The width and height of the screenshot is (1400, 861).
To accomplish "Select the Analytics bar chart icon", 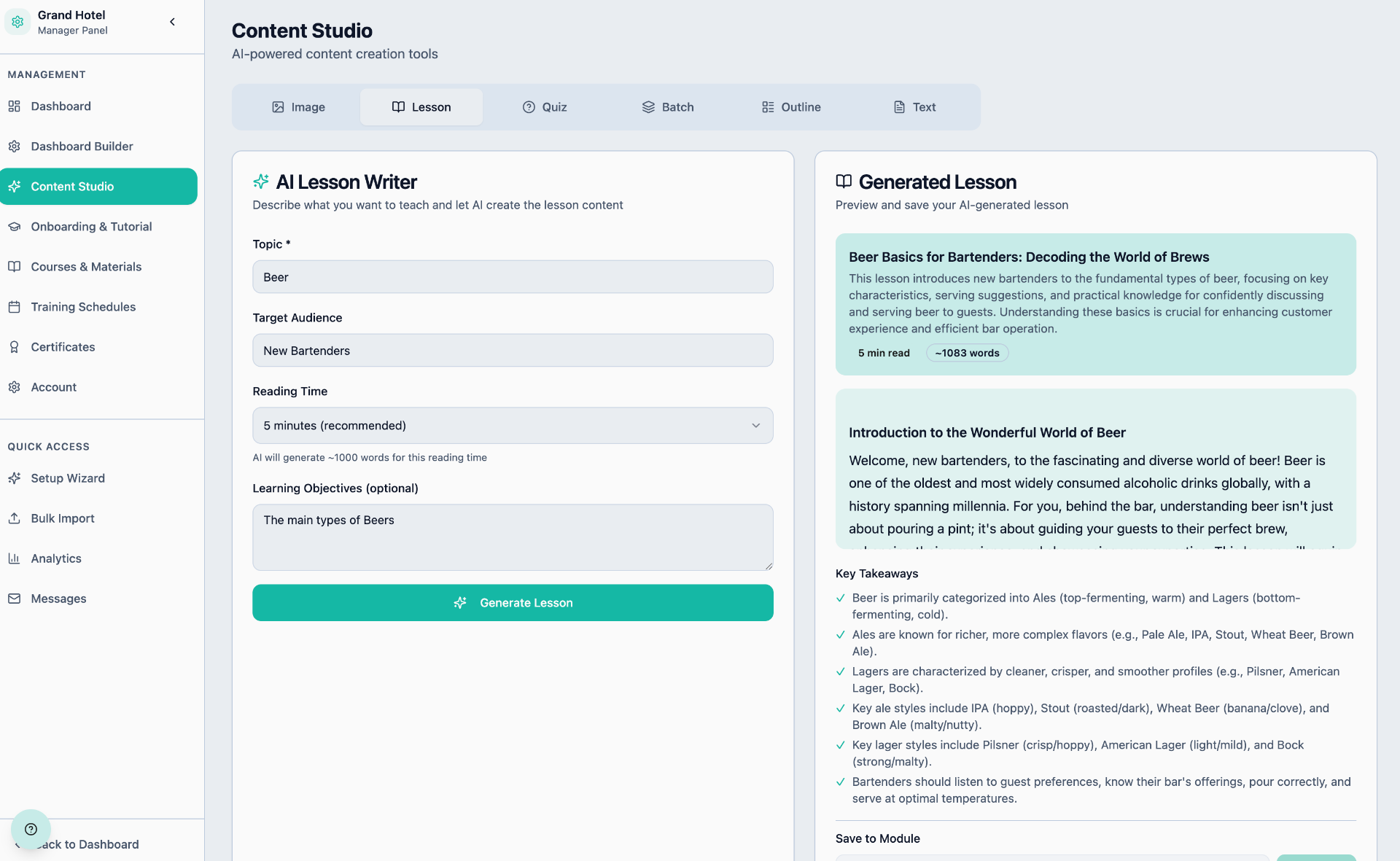I will tap(15, 558).
